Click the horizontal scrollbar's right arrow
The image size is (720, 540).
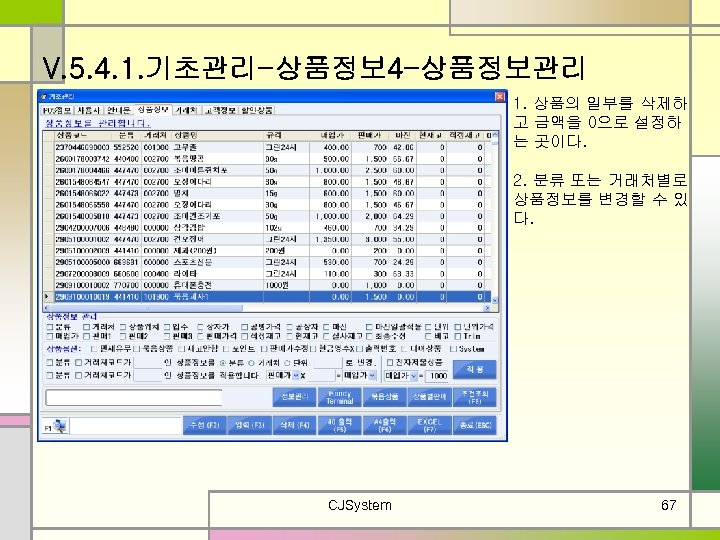[x=487, y=308]
